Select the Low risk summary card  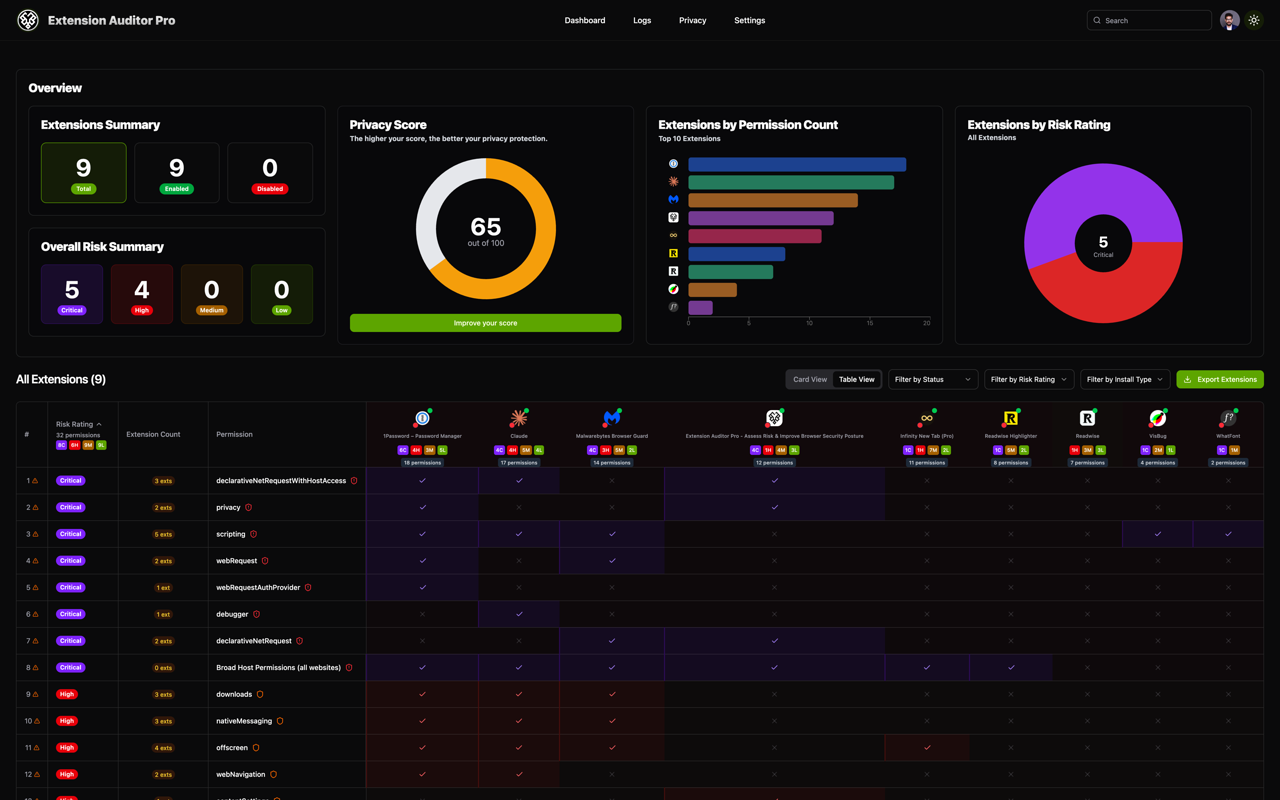point(282,294)
